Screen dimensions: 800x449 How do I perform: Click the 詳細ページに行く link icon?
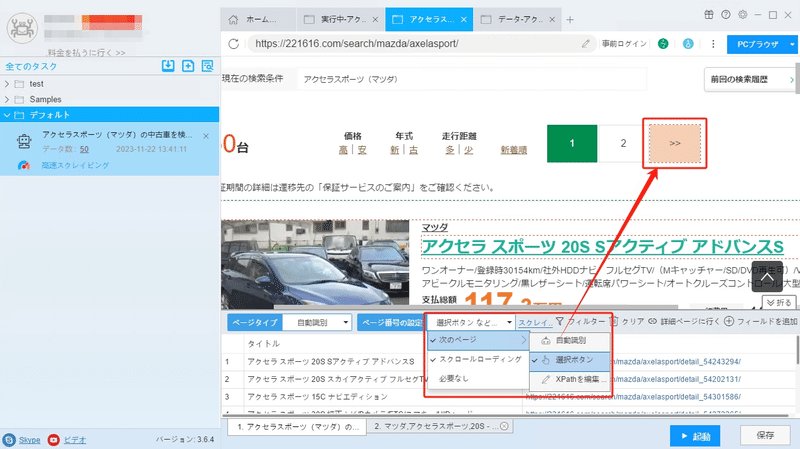click(x=653, y=321)
